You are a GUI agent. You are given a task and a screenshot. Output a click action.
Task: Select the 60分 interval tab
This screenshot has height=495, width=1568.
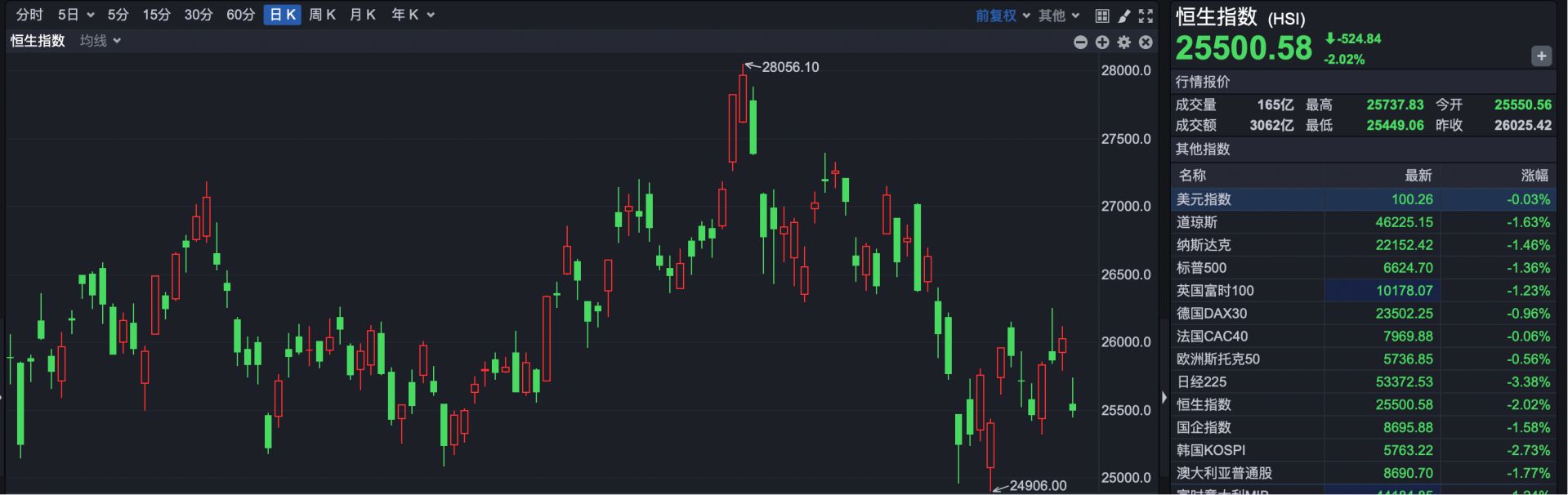click(240, 15)
